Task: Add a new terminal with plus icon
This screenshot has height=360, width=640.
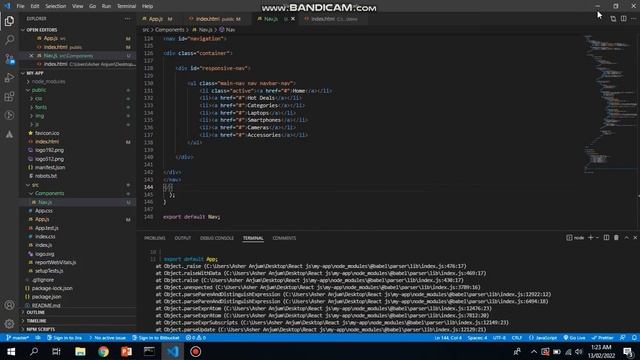Action: pyautogui.click(x=590, y=238)
